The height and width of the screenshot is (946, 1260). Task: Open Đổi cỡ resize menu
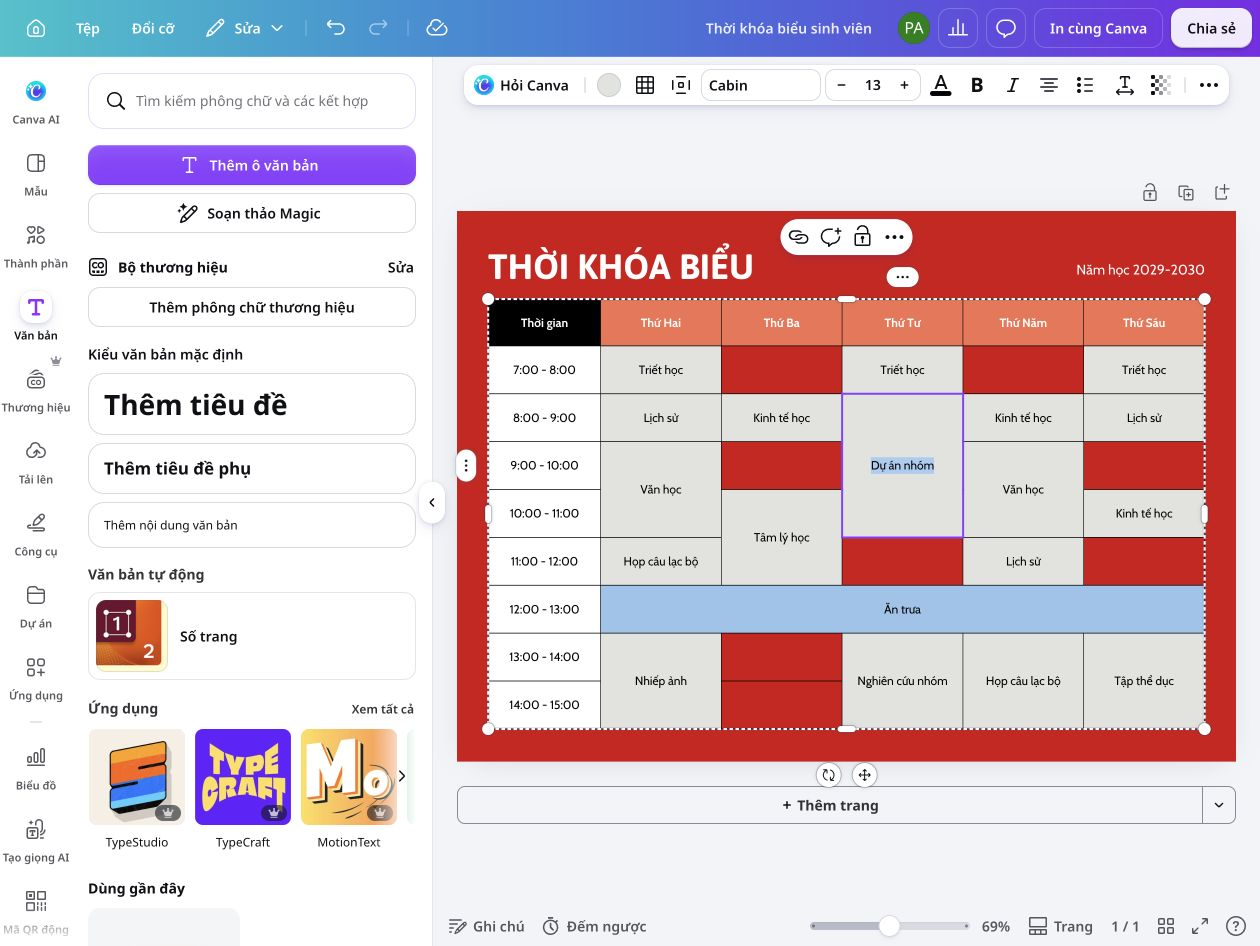click(x=153, y=28)
